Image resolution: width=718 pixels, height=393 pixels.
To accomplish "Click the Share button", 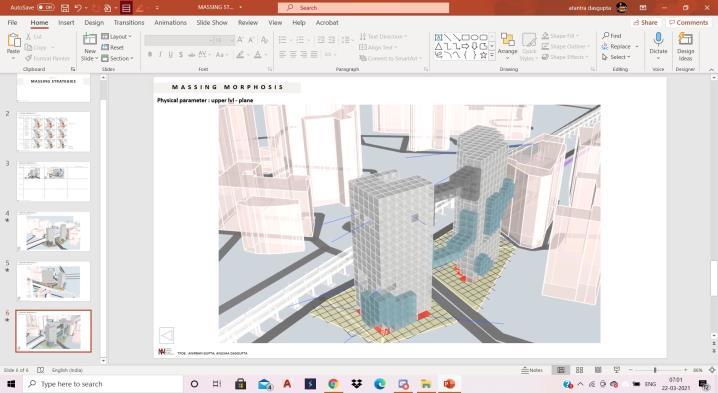I will (x=645, y=22).
